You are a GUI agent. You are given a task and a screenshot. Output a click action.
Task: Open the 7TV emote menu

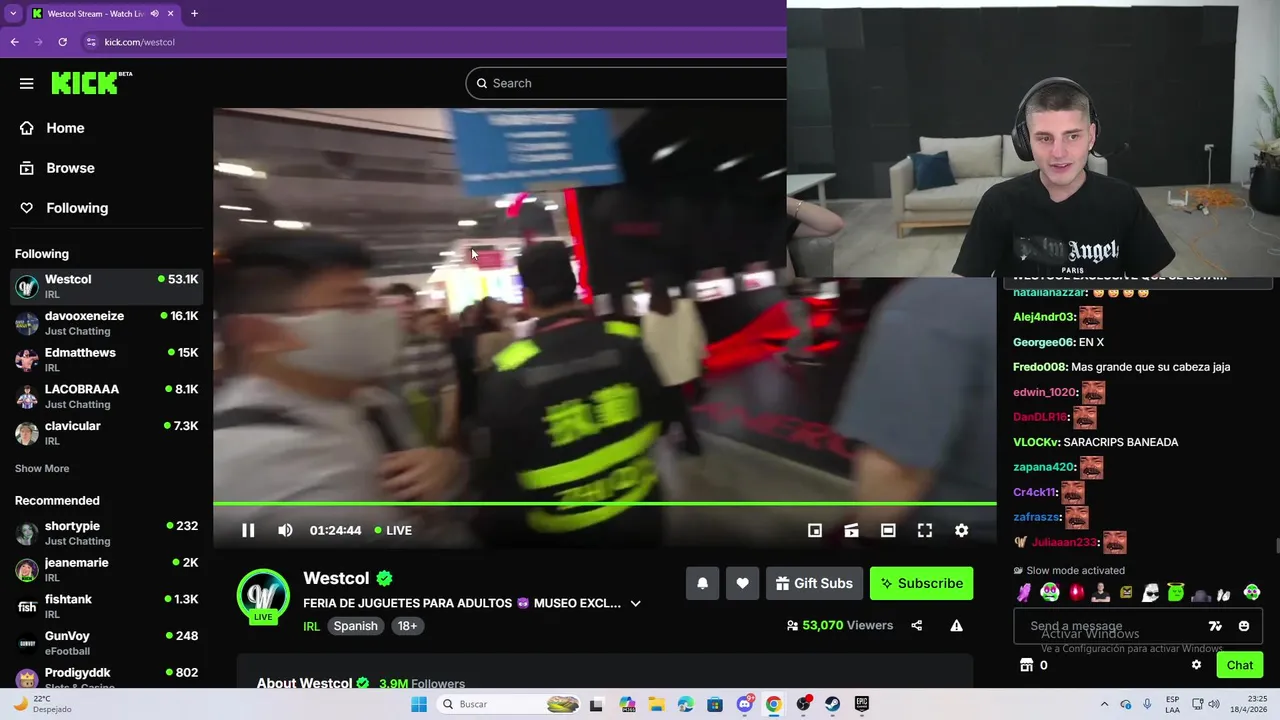1215,626
